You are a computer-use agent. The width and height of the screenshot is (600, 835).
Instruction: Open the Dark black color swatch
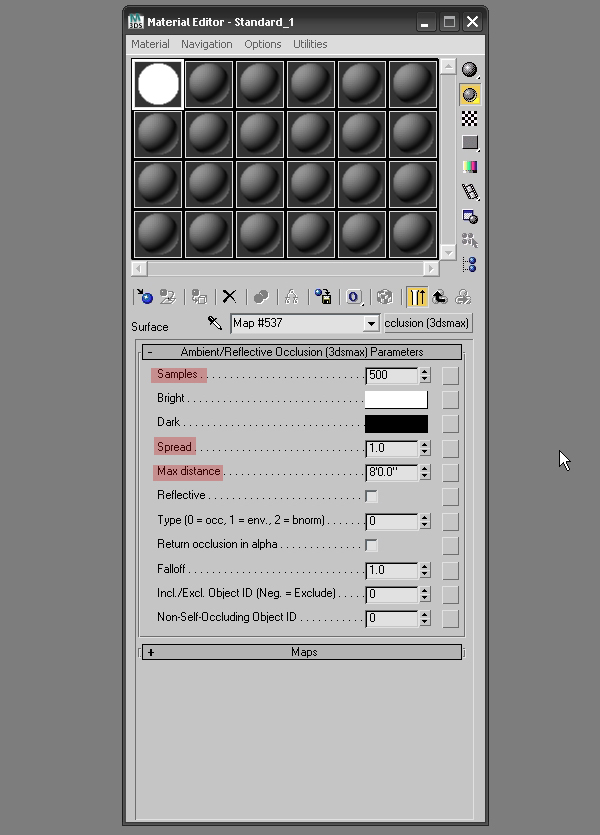396,423
